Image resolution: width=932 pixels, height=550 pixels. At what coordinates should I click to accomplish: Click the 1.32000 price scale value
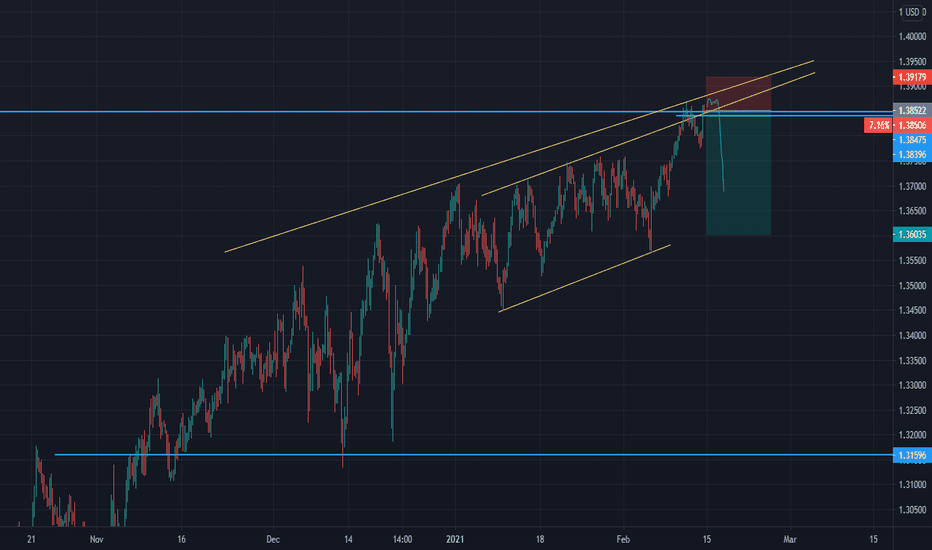[x=912, y=435]
